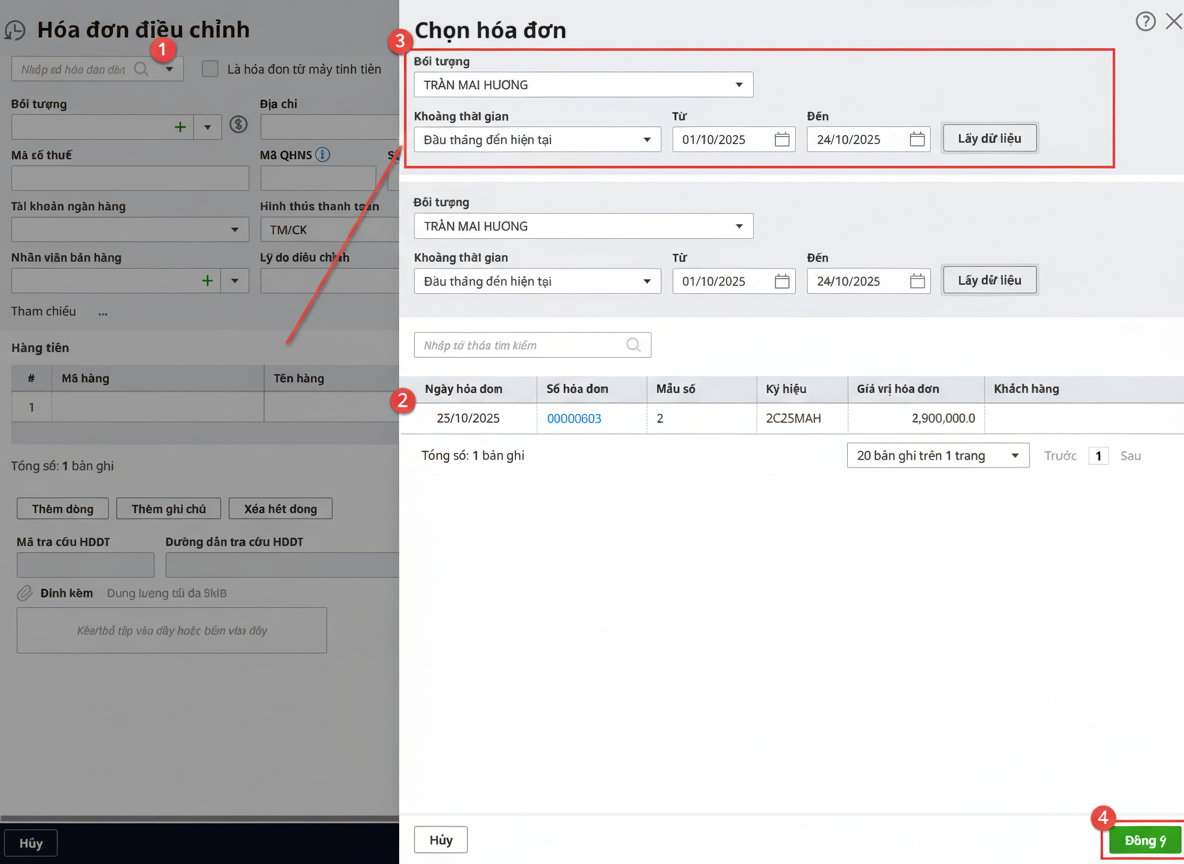Tick the Là hóa đơn từ máy tính tiền checkbox
This screenshot has height=864, width=1184.
(210, 69)
